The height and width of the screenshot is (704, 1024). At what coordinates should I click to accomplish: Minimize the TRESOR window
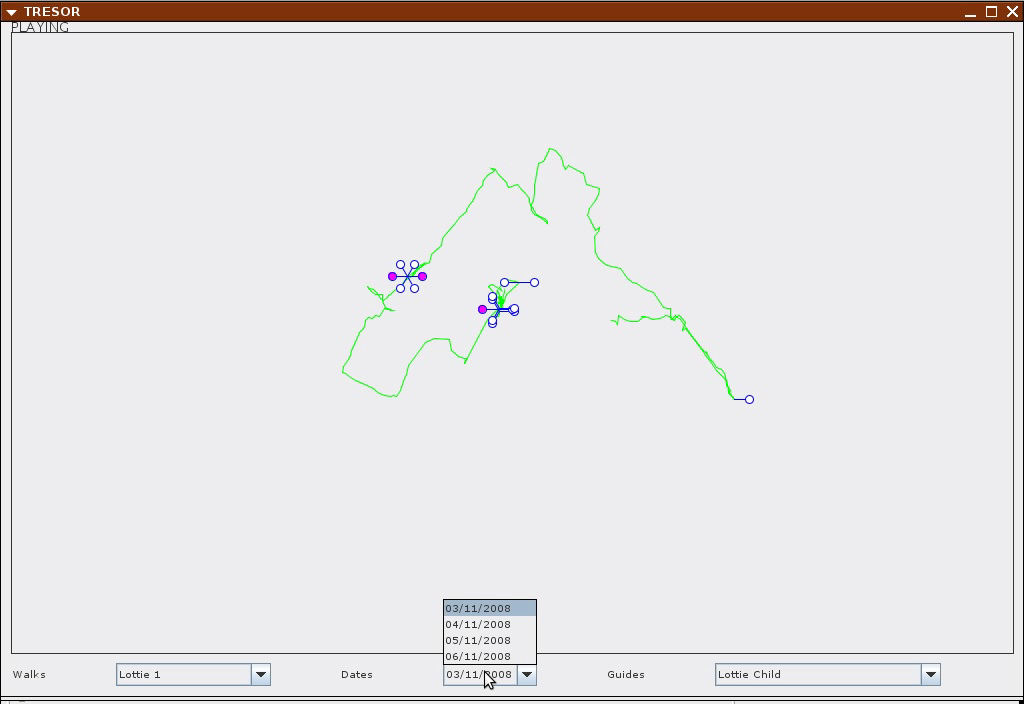[x=970, y=12]
